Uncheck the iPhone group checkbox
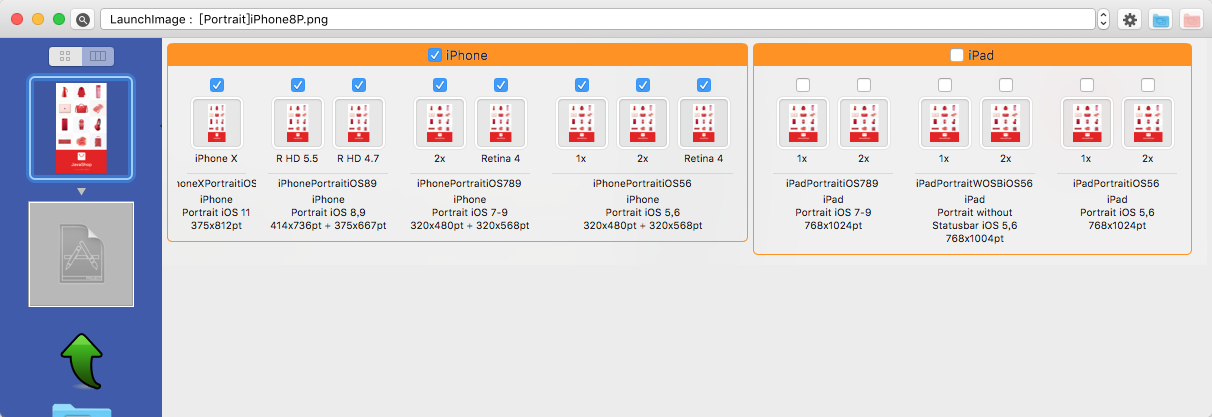Screen dimensions: 1212x417 pyautogui.click(x=435, y=55)
